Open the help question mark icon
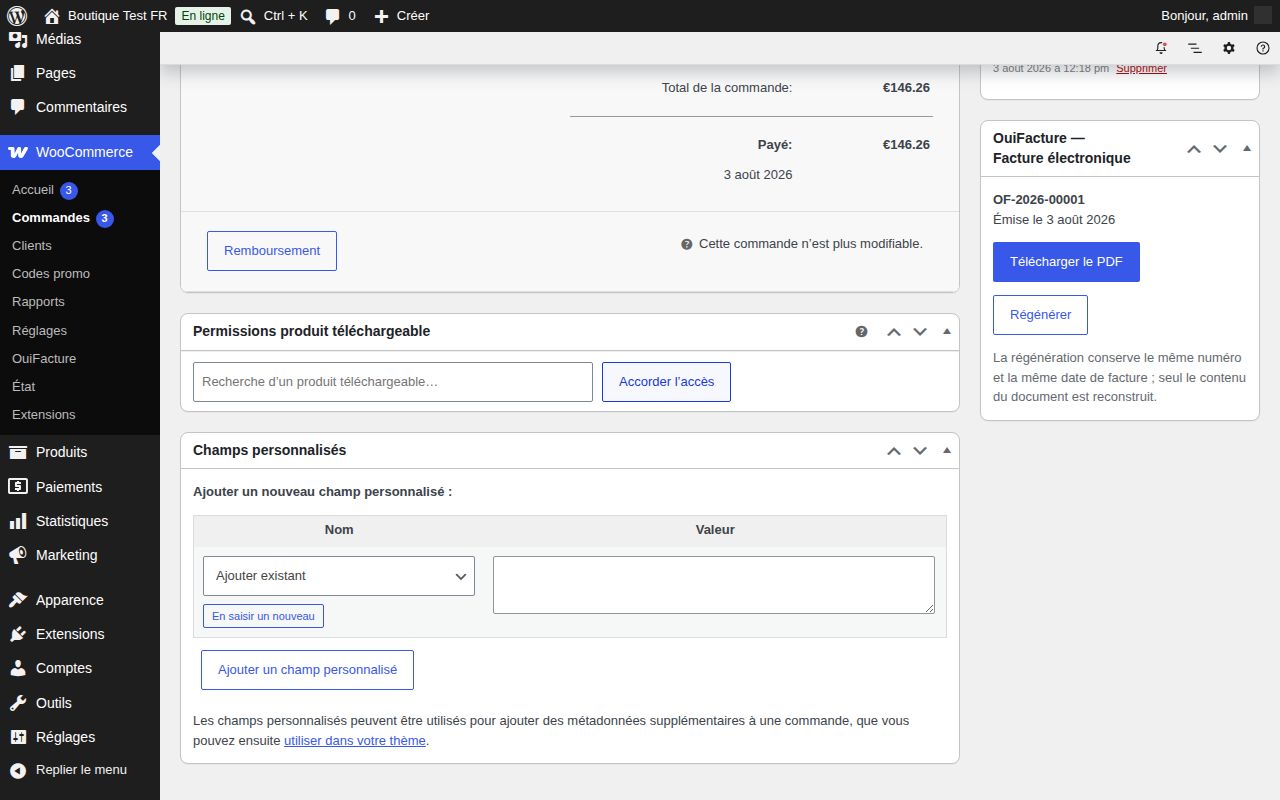Image resolution: width=1280 pixels, height=800 pixels. (x=1263, y=48)
